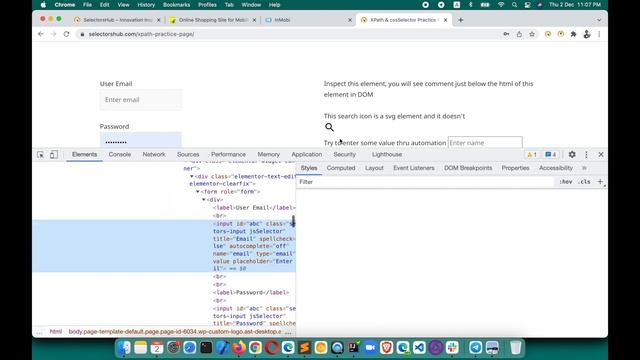Screen dimensions: 640x360
Task: Collapse the div node under the form
Action: coord(204,200)
